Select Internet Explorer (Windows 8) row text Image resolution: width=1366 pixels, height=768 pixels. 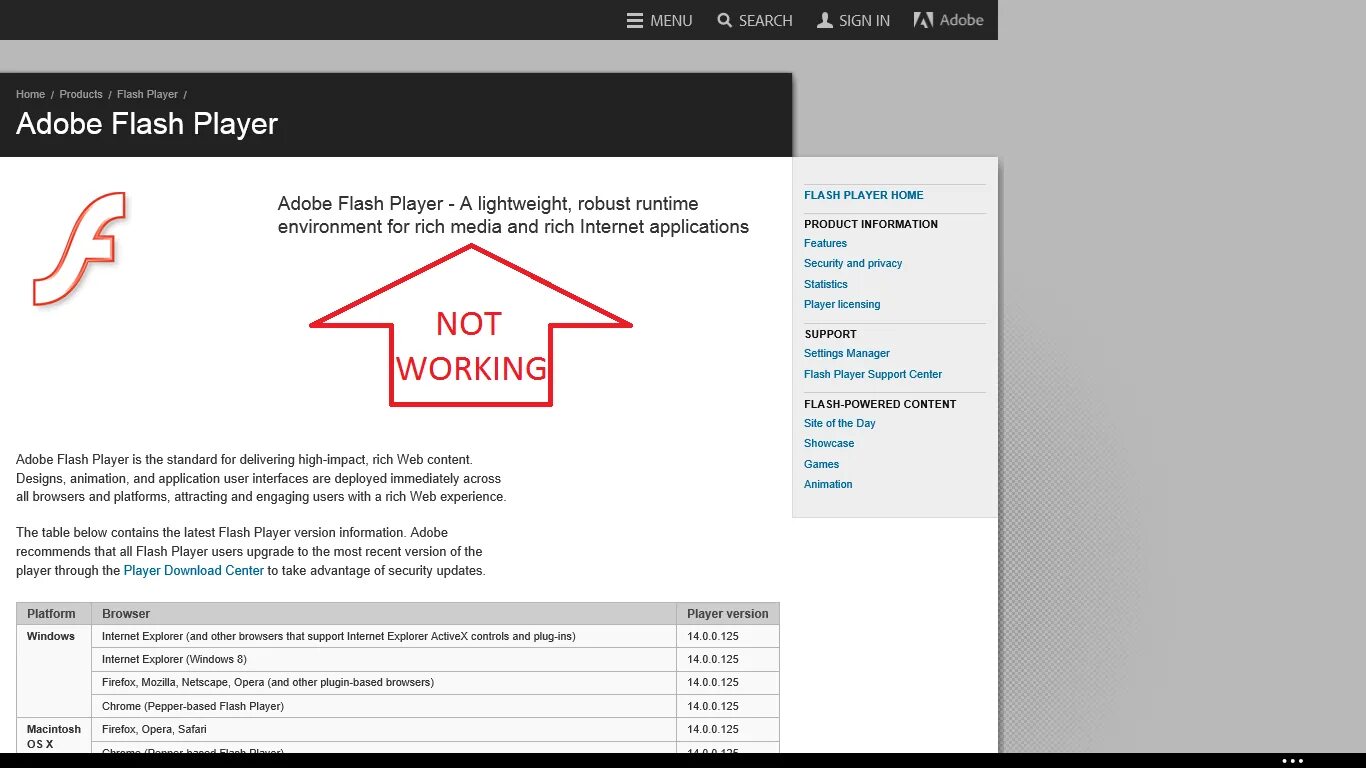click(x=174, y=659)
